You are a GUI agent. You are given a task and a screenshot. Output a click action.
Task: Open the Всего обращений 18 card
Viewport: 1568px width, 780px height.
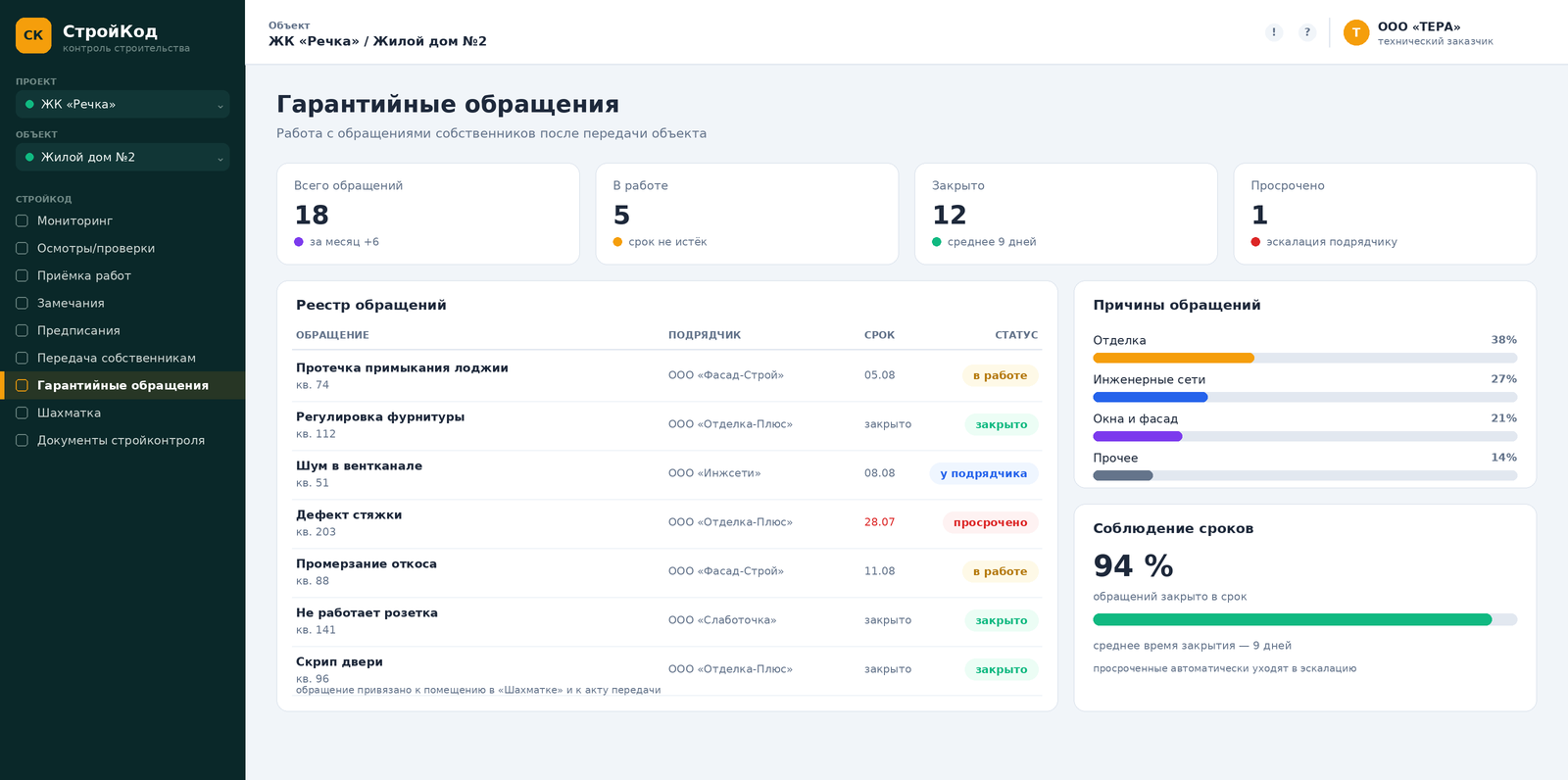[428, 214]
